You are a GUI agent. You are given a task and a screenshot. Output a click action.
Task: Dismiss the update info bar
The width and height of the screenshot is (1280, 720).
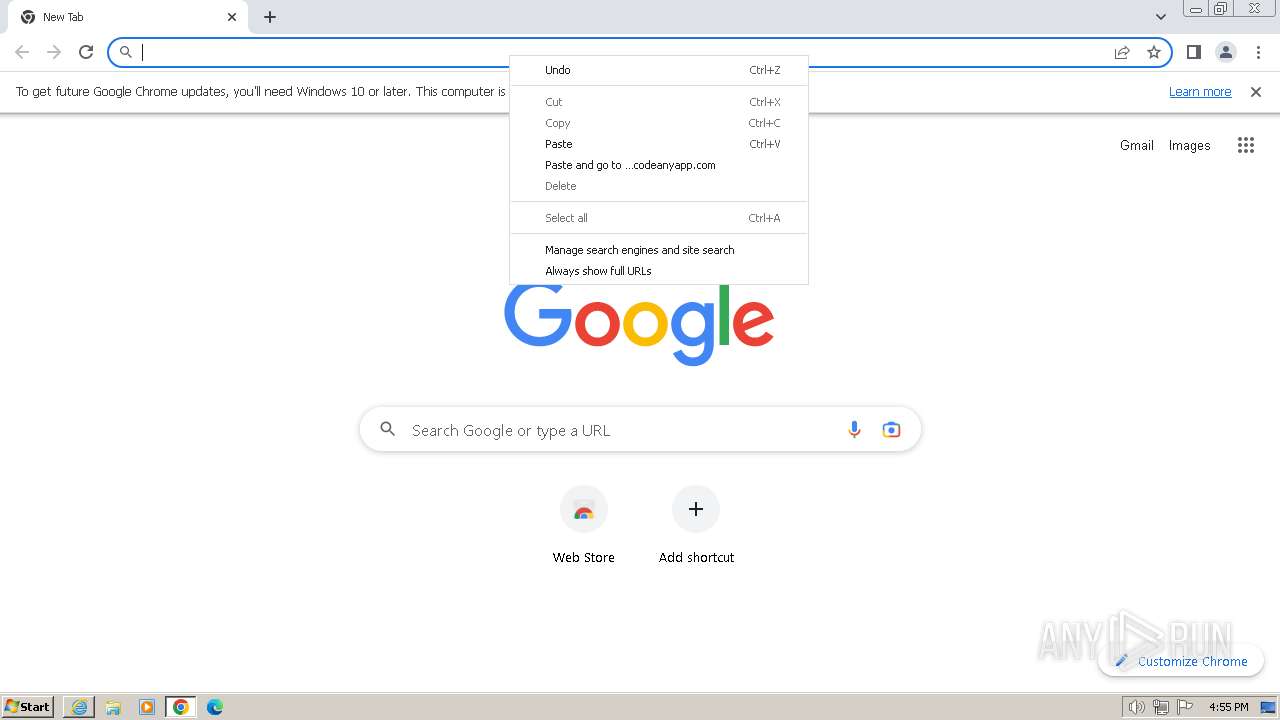point(1256,92)
